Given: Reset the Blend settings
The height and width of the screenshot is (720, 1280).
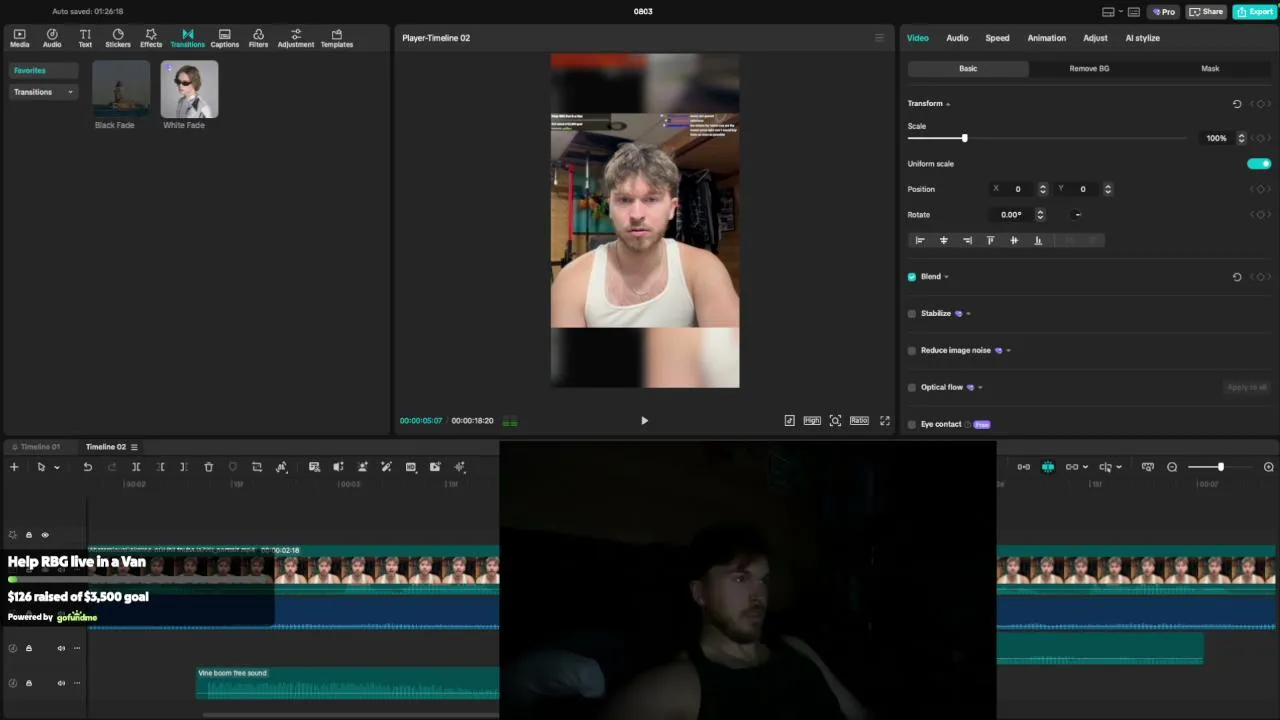Looking at the screenshot, I should point(1237,277).
